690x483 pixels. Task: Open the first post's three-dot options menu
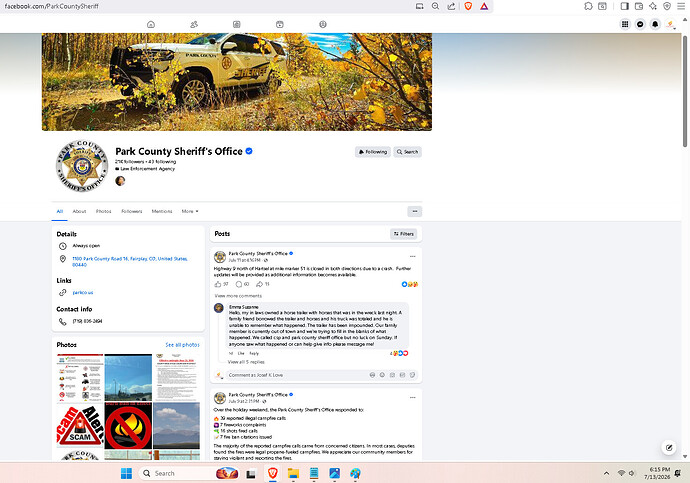click(412, 256)
